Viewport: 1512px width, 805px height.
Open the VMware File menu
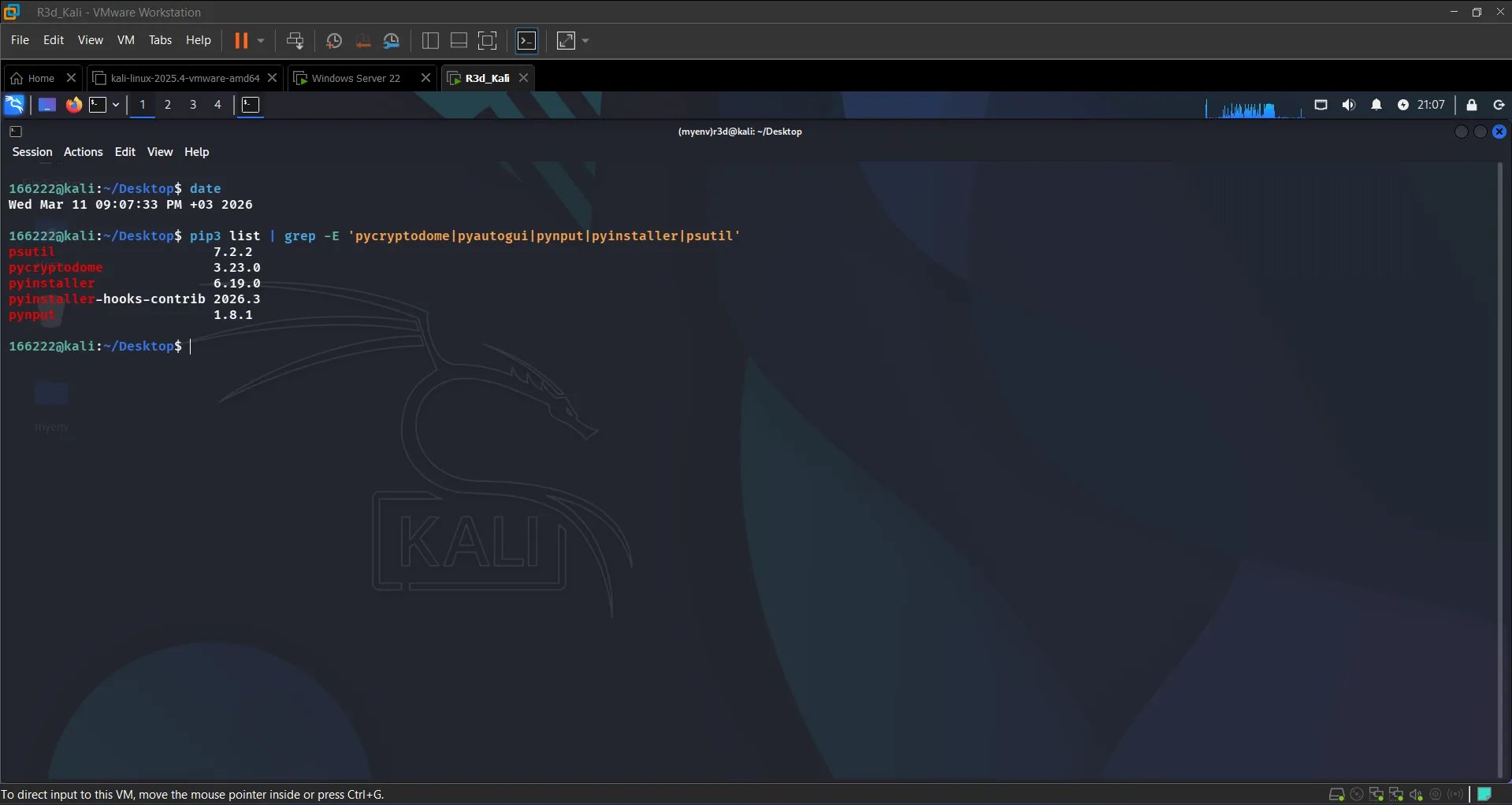(x=20, y=40)
